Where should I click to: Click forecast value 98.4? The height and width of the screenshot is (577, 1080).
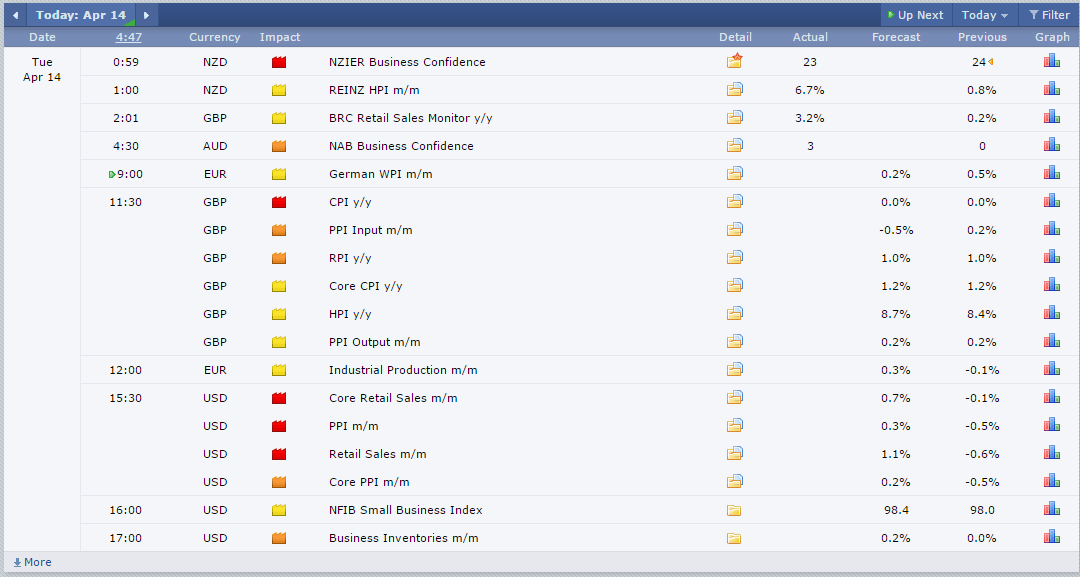point(896,510)
